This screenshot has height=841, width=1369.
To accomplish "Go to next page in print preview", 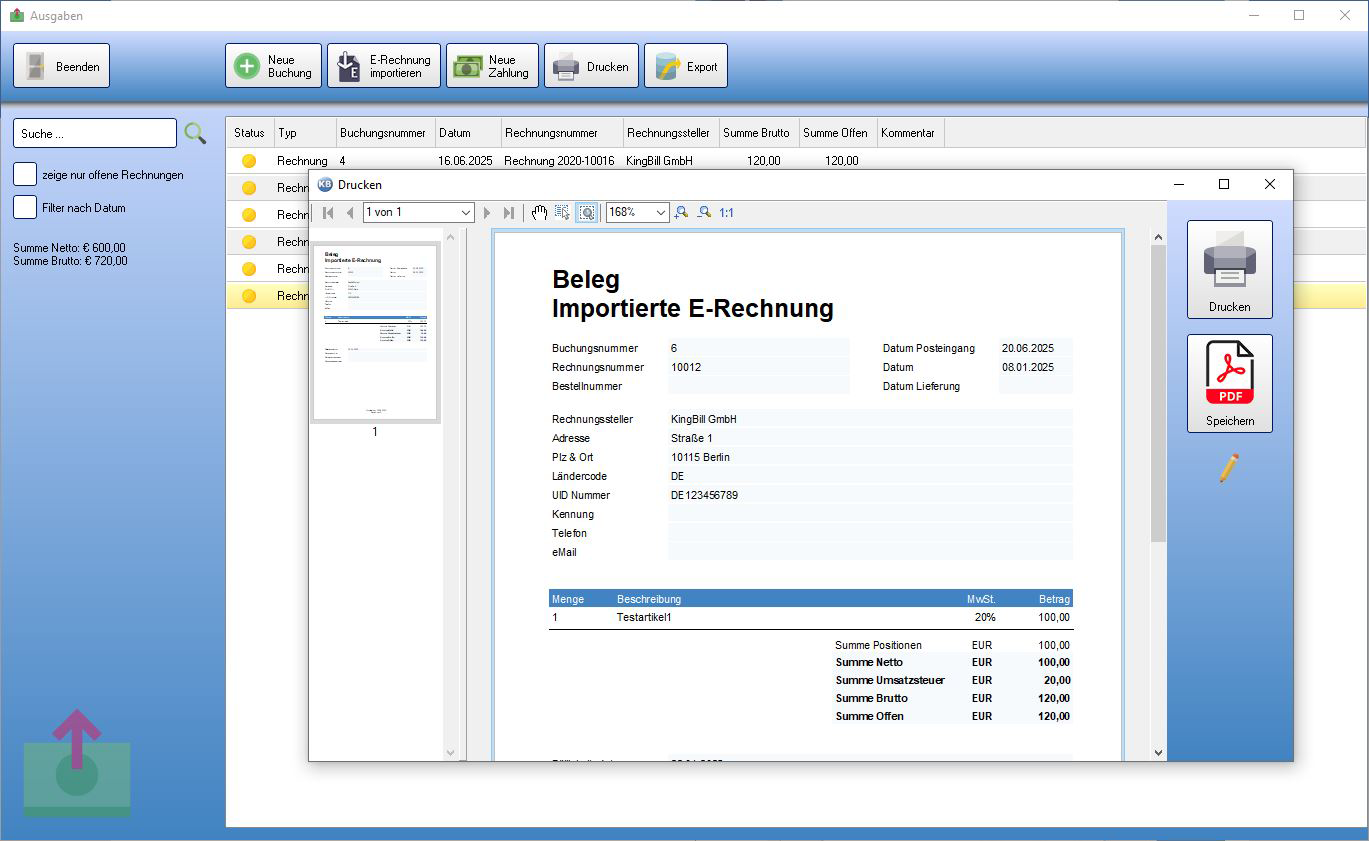I will [x=487, y=213].
